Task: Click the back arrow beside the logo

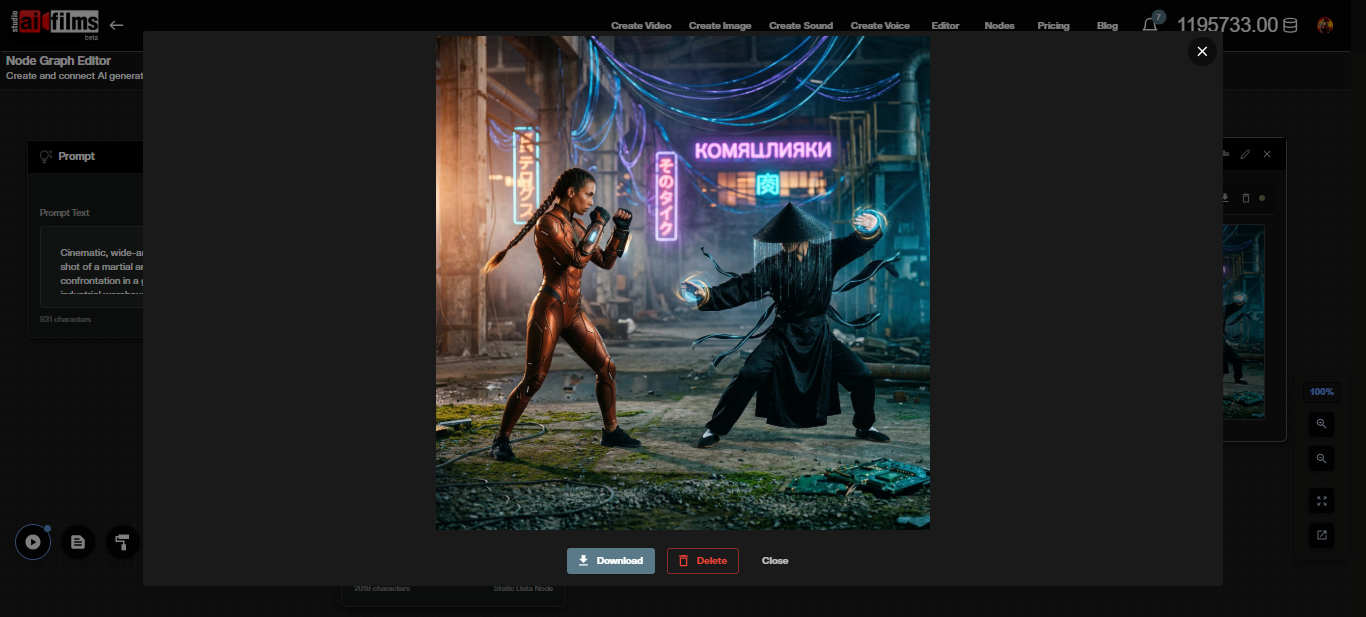Action: tap(117, 25)
